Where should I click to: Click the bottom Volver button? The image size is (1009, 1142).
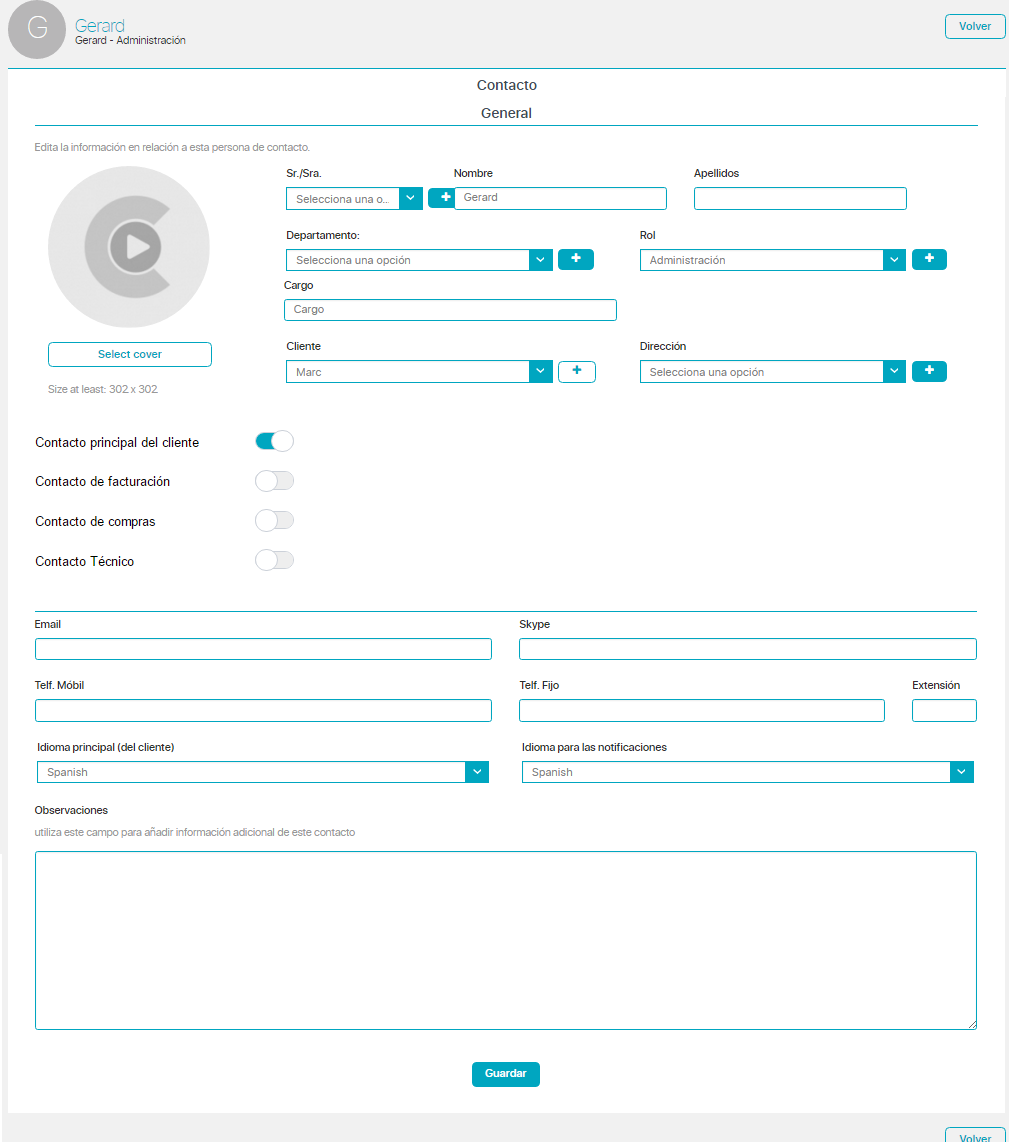click(x=975, y=1137)
